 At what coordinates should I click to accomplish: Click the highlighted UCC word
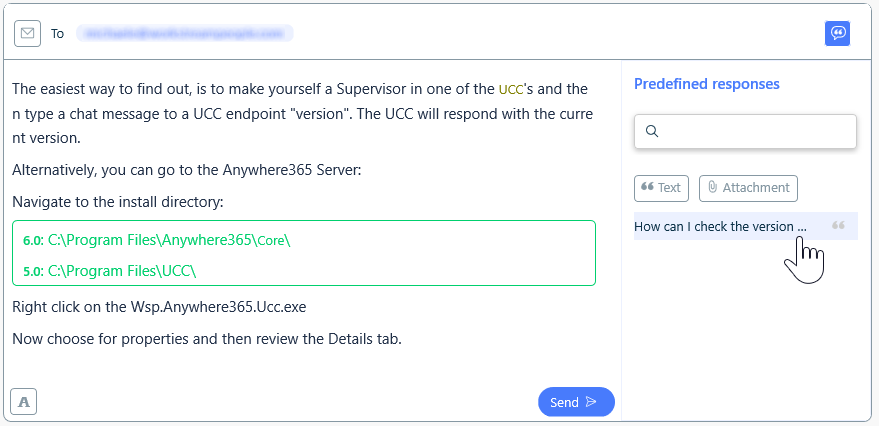tap(511, 90)
